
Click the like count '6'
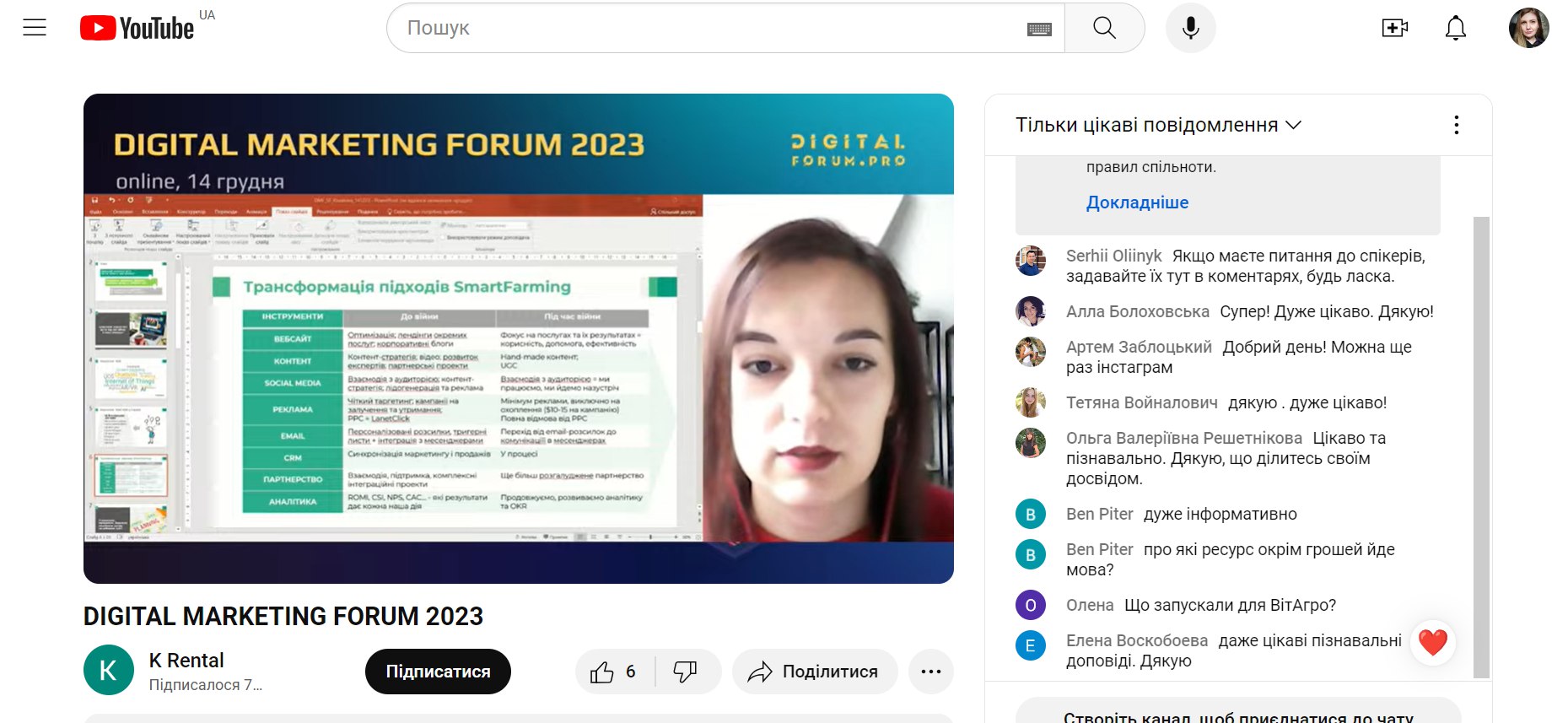[631, 672]
